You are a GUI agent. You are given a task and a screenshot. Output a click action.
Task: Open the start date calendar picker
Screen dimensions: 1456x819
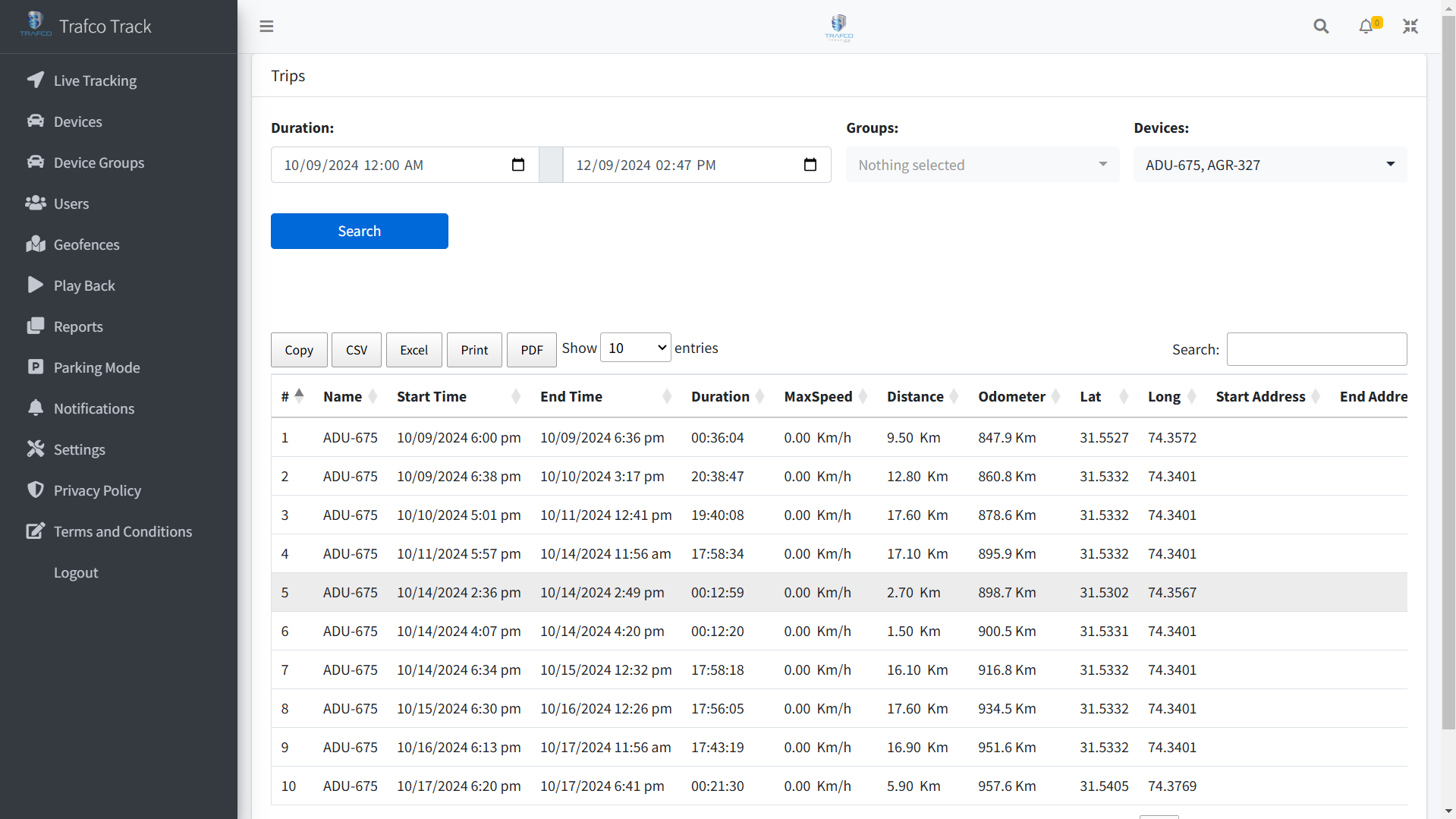point(518,165)
